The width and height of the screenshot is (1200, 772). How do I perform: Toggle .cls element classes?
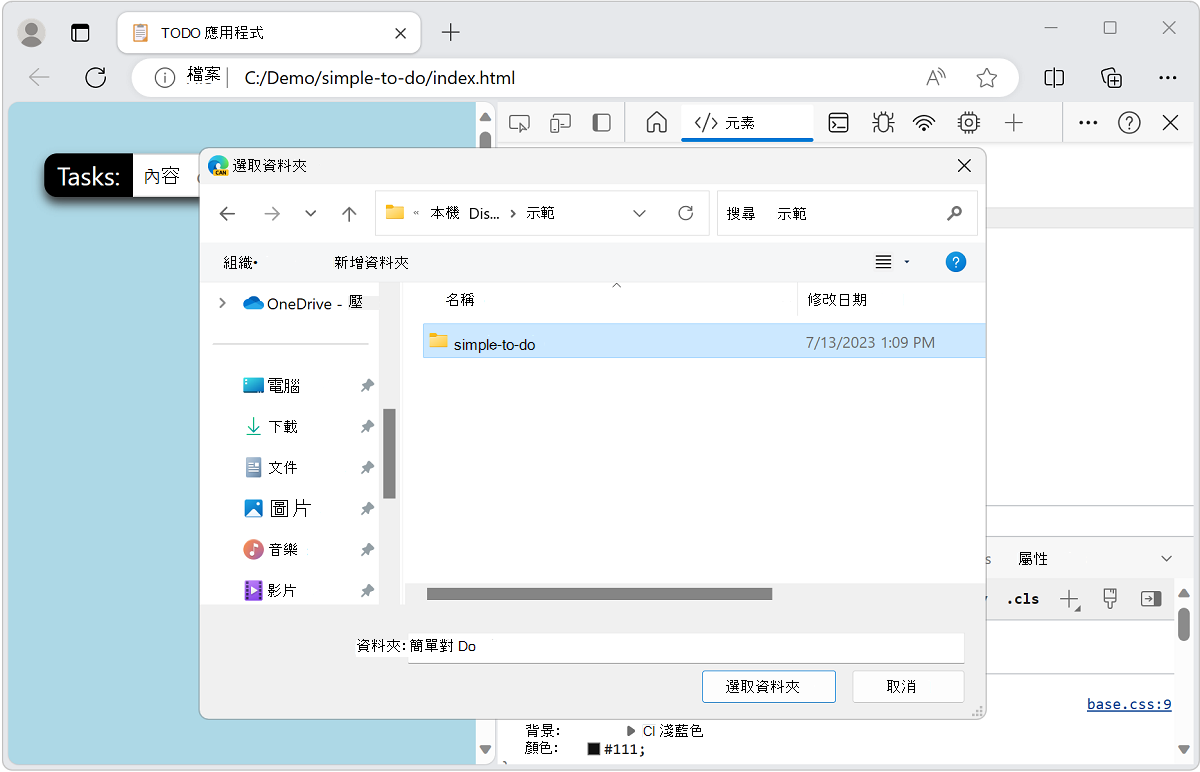click(1023, 599)
